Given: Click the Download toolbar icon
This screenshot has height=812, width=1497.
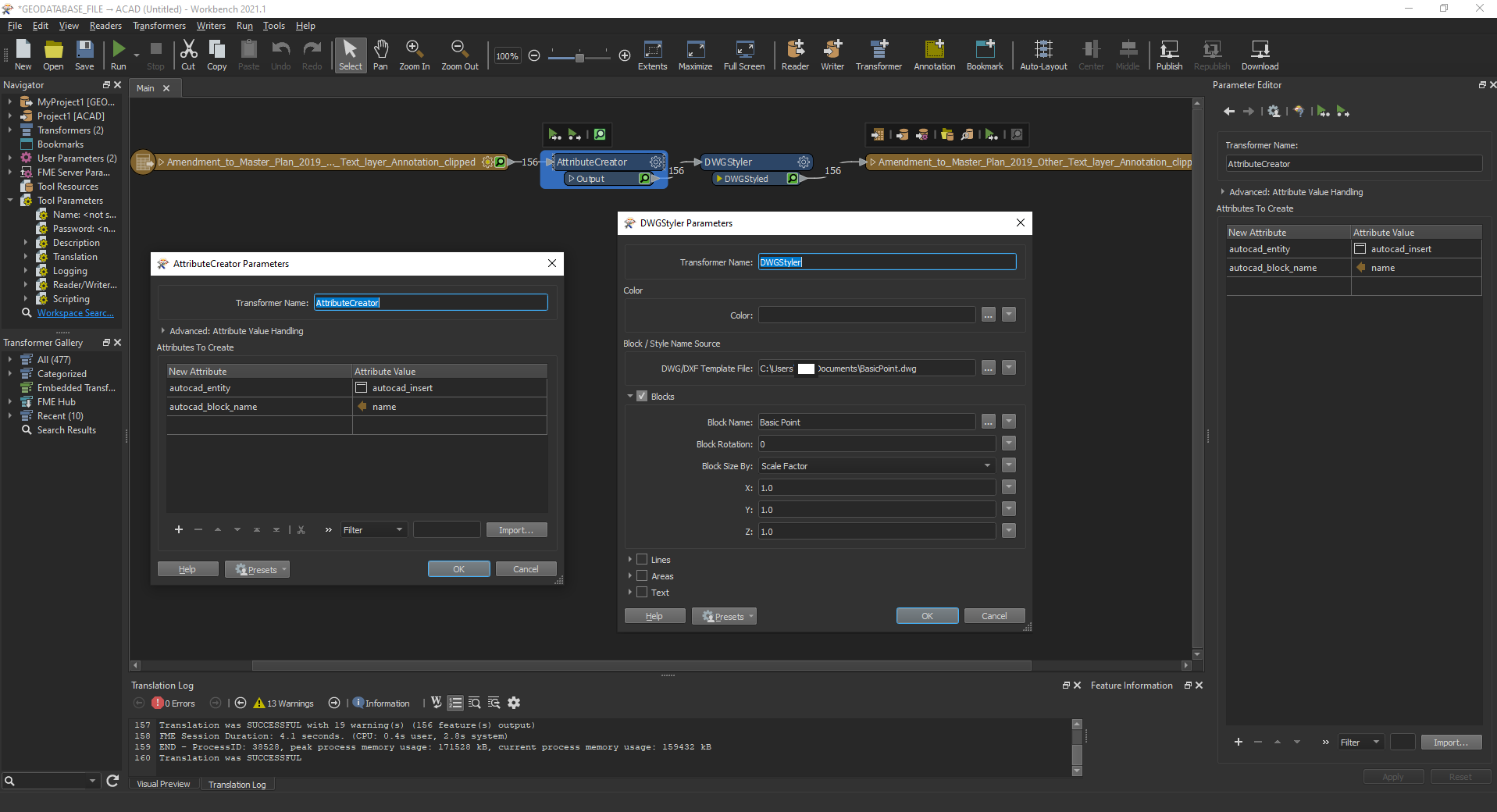Looking at the screenshot, I should coord(1260,51).
